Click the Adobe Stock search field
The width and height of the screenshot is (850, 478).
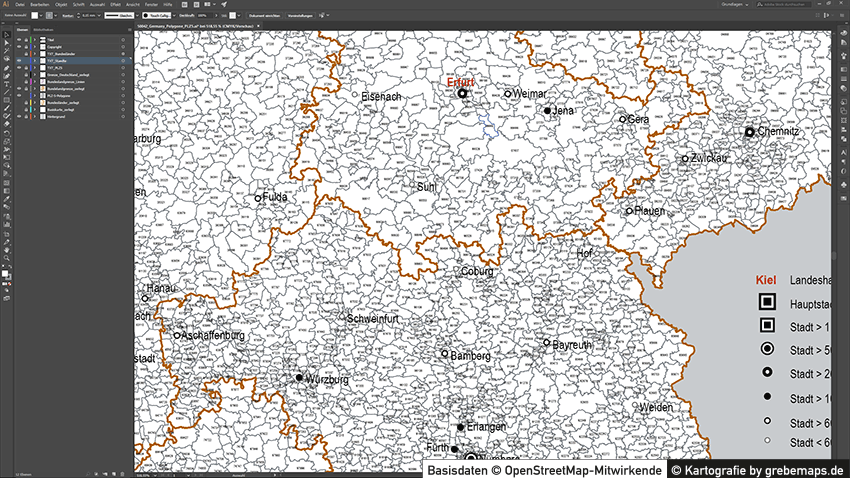point(783,4)
